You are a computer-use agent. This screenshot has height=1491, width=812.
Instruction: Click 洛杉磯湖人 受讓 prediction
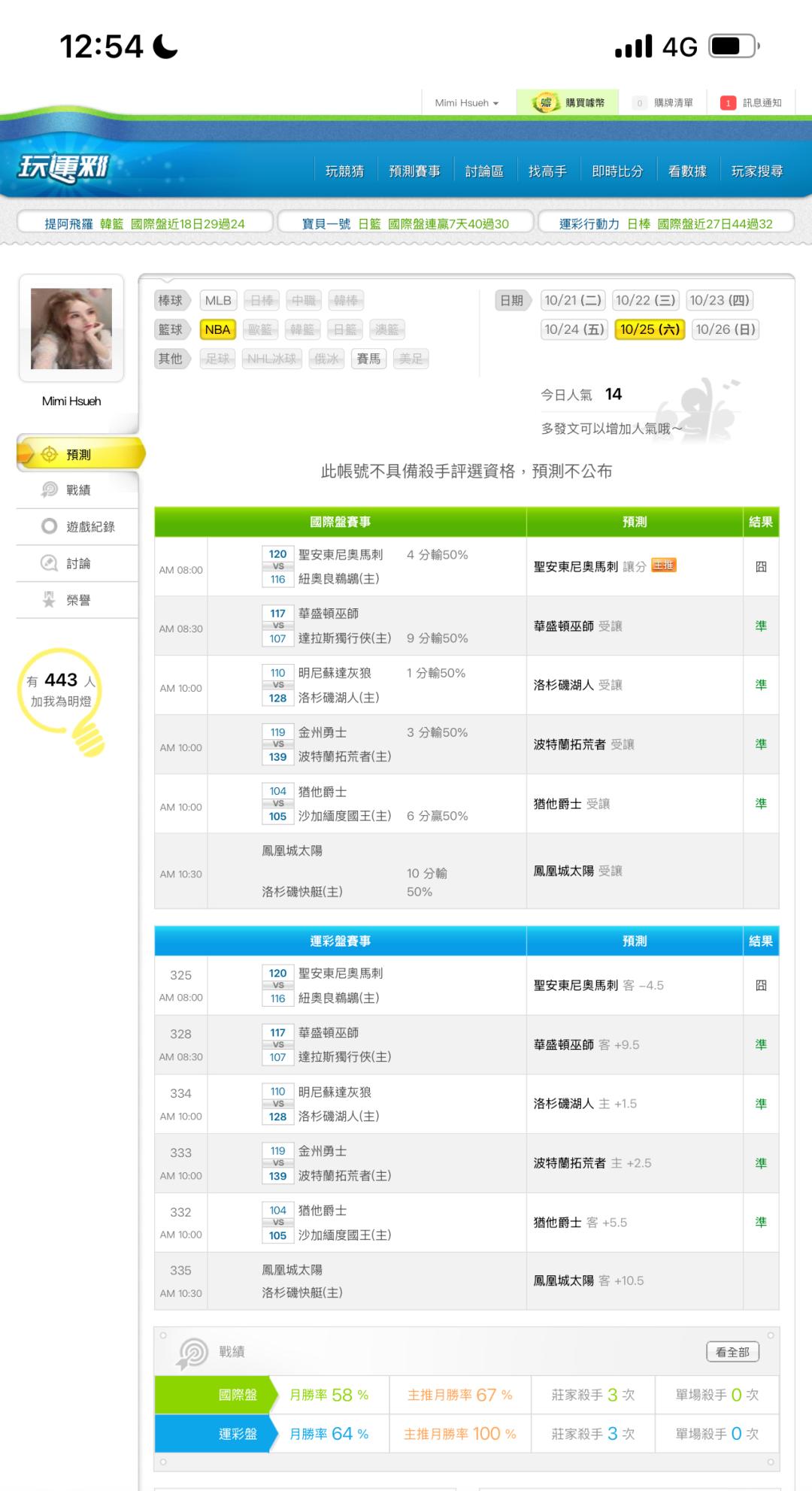point(578,685)
